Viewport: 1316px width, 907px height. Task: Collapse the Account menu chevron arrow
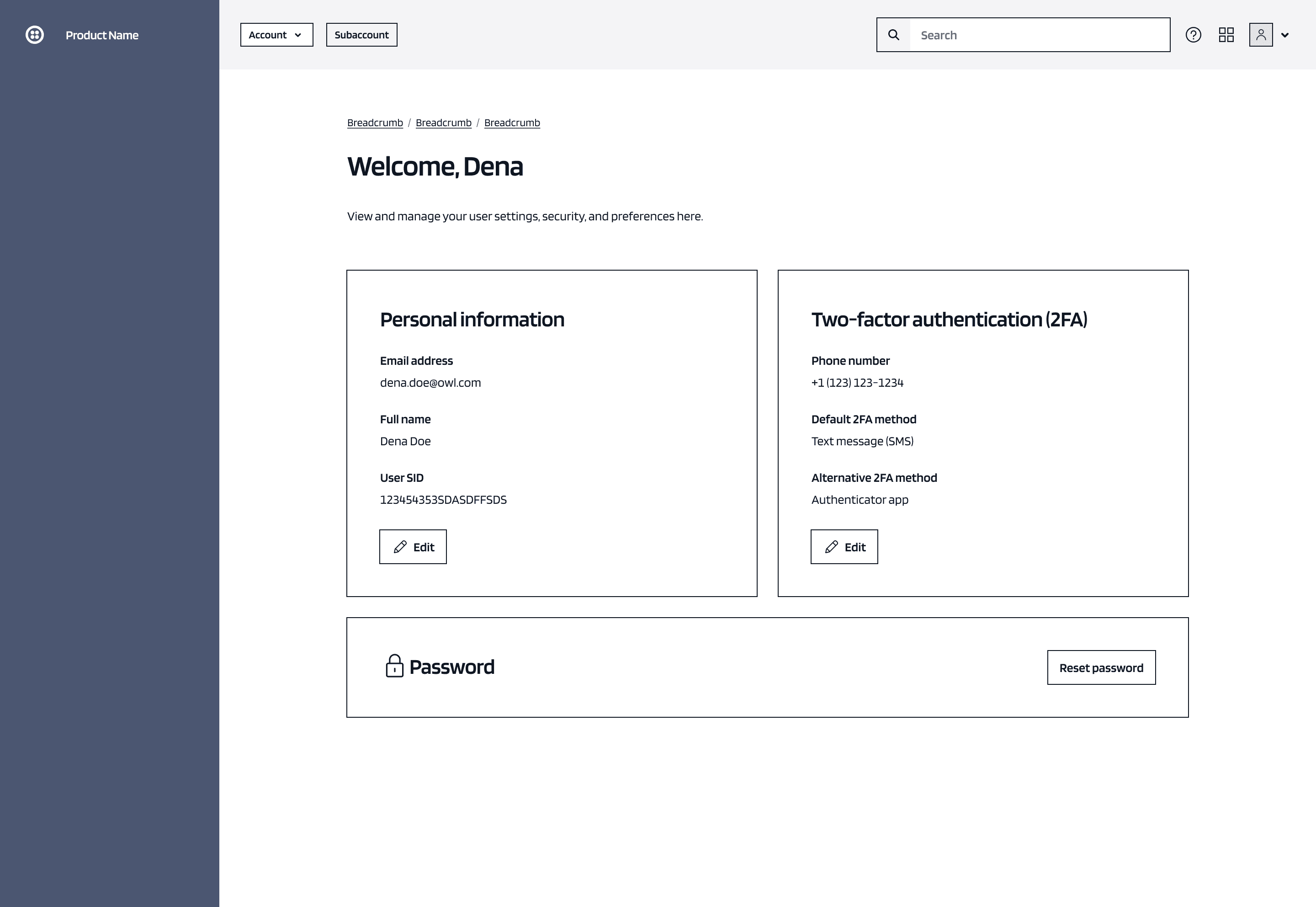(299, 35)
